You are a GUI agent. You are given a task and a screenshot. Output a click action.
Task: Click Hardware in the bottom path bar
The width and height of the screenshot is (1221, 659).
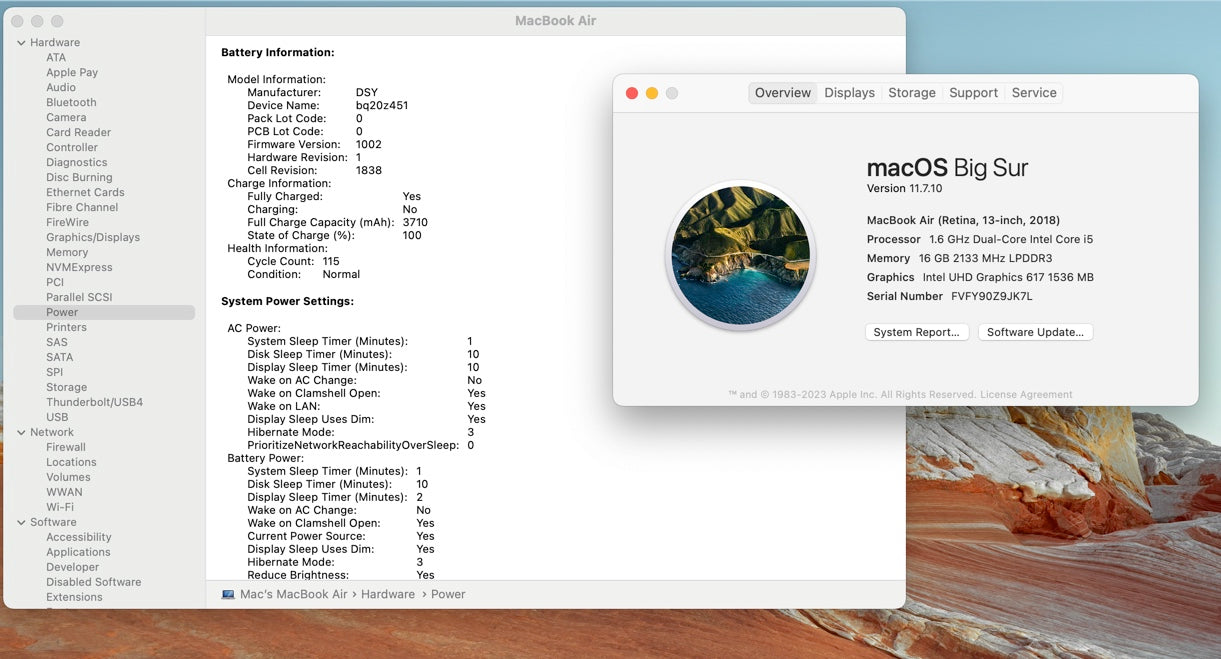[x=388, y=594]
